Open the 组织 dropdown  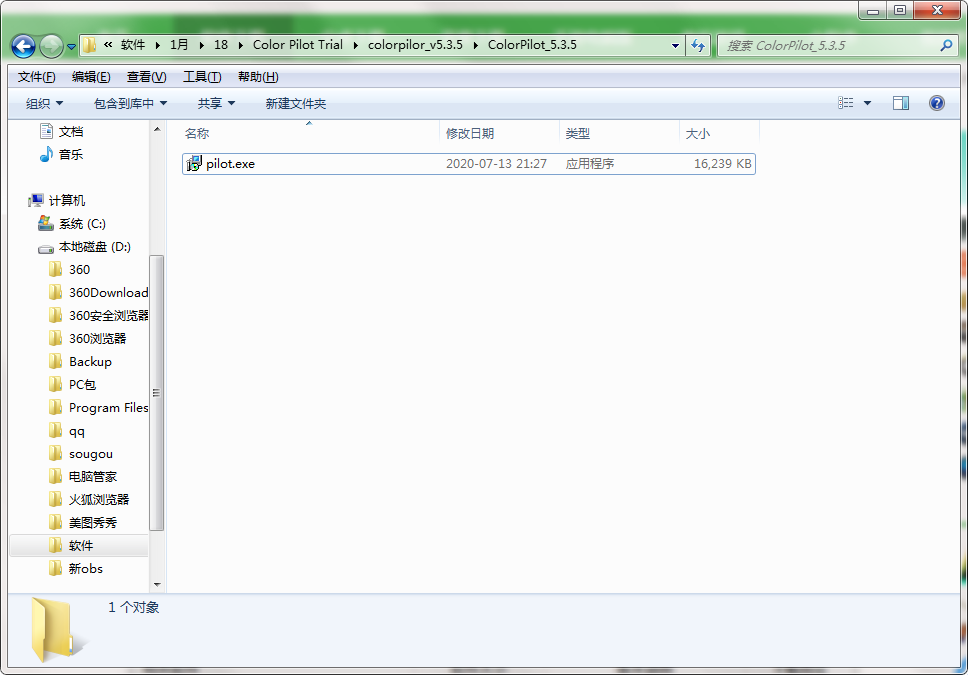(44, 103)
